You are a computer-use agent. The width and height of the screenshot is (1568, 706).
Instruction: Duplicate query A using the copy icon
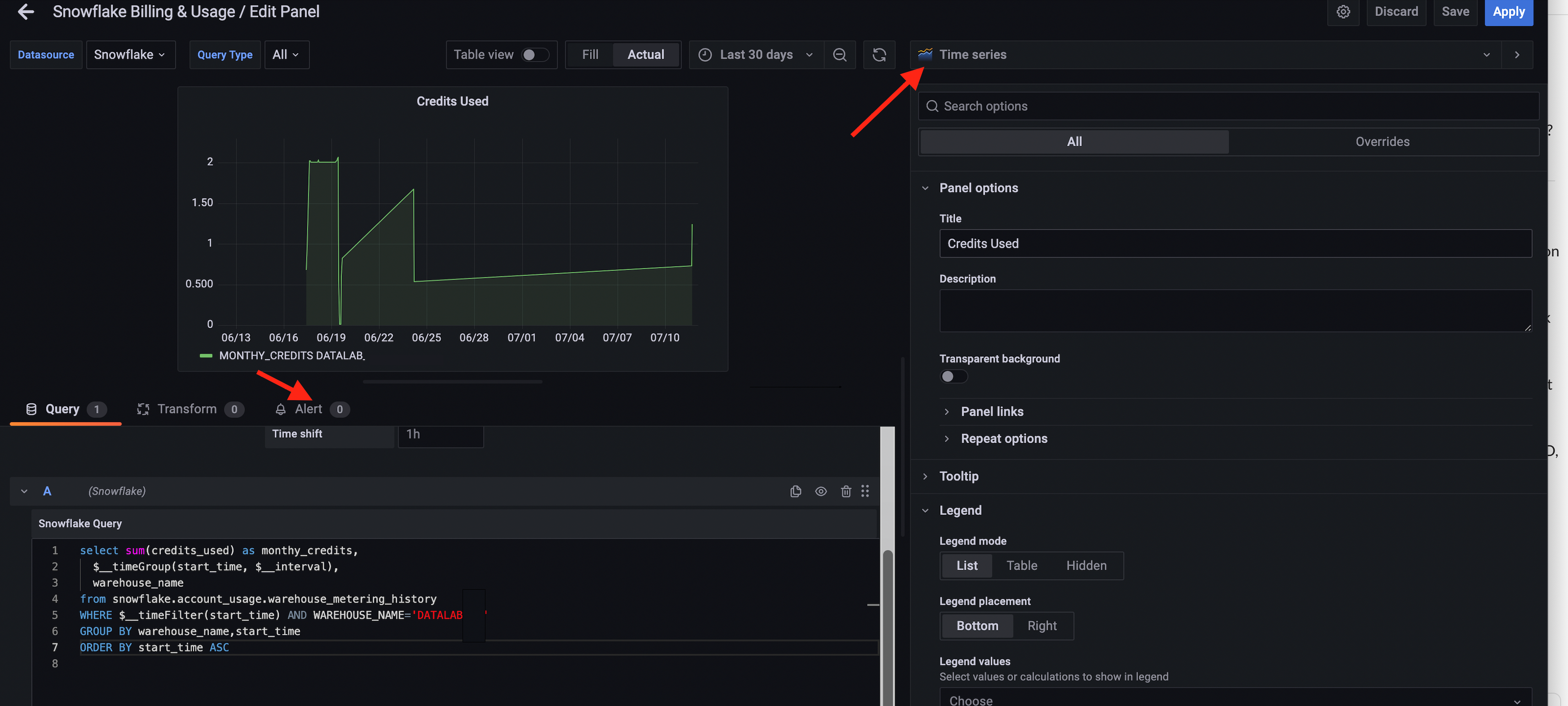click(795, 491)
